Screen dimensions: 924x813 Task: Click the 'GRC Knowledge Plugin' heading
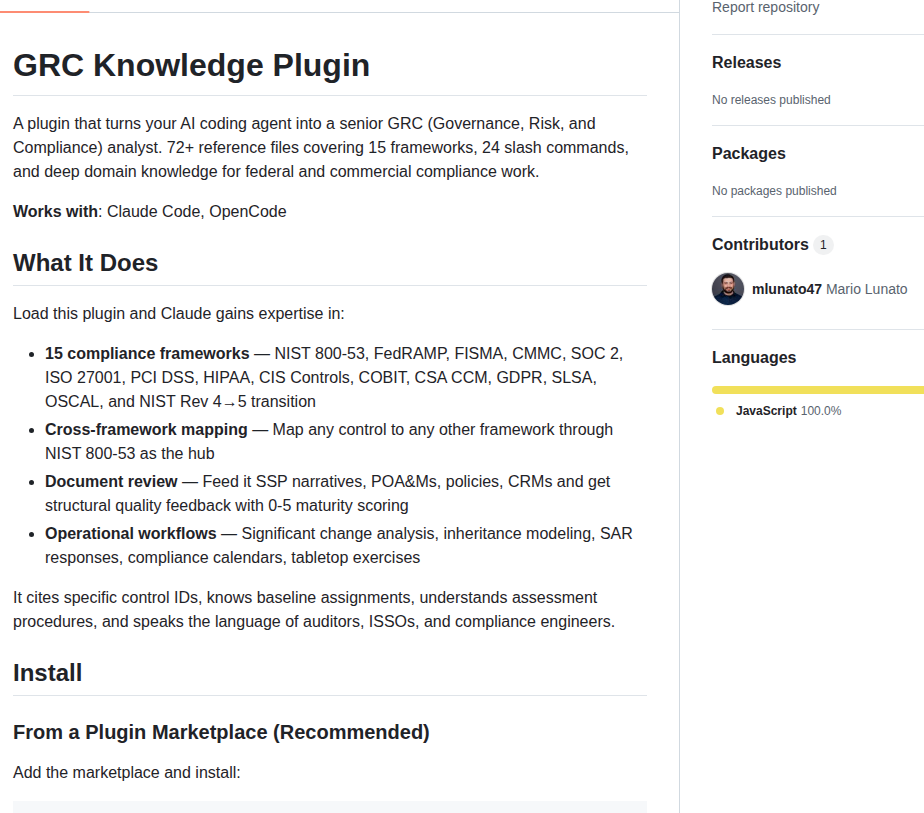coord(191,65)
